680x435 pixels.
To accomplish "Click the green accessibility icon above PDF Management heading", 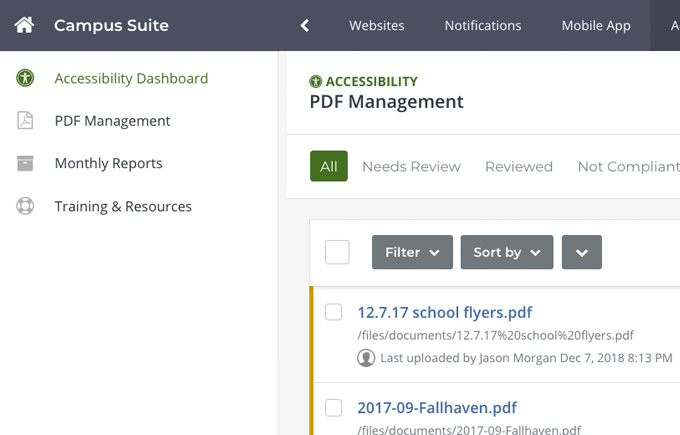I will [316, 81].
